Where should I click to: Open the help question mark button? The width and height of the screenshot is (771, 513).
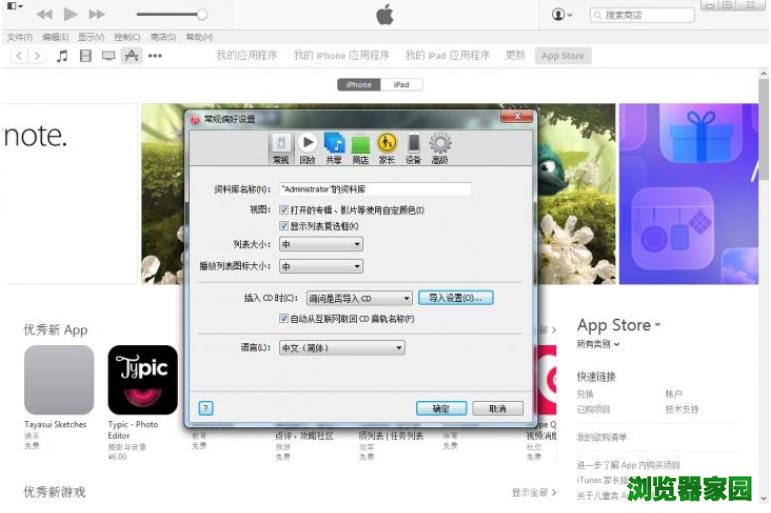coord(206,408)
